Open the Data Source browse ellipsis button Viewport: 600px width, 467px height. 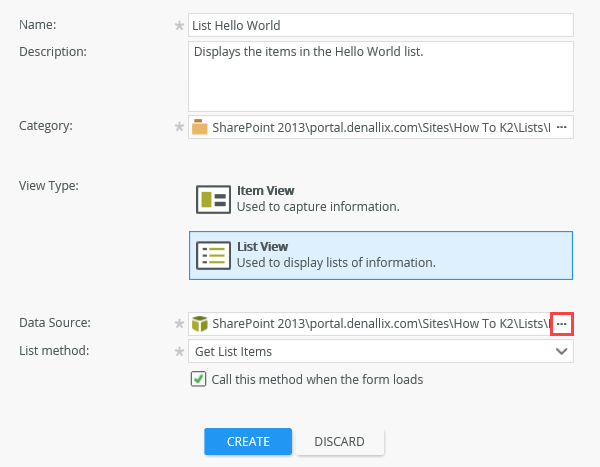click(x=561, y=323)
